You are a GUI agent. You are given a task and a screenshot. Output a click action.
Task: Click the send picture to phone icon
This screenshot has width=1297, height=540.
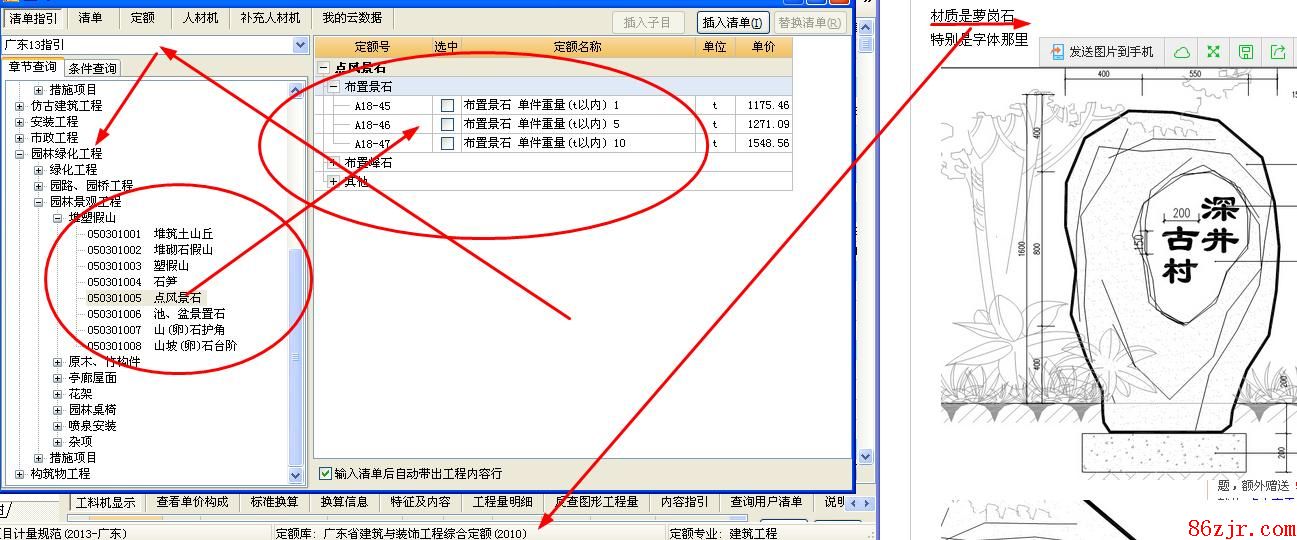1058,52
